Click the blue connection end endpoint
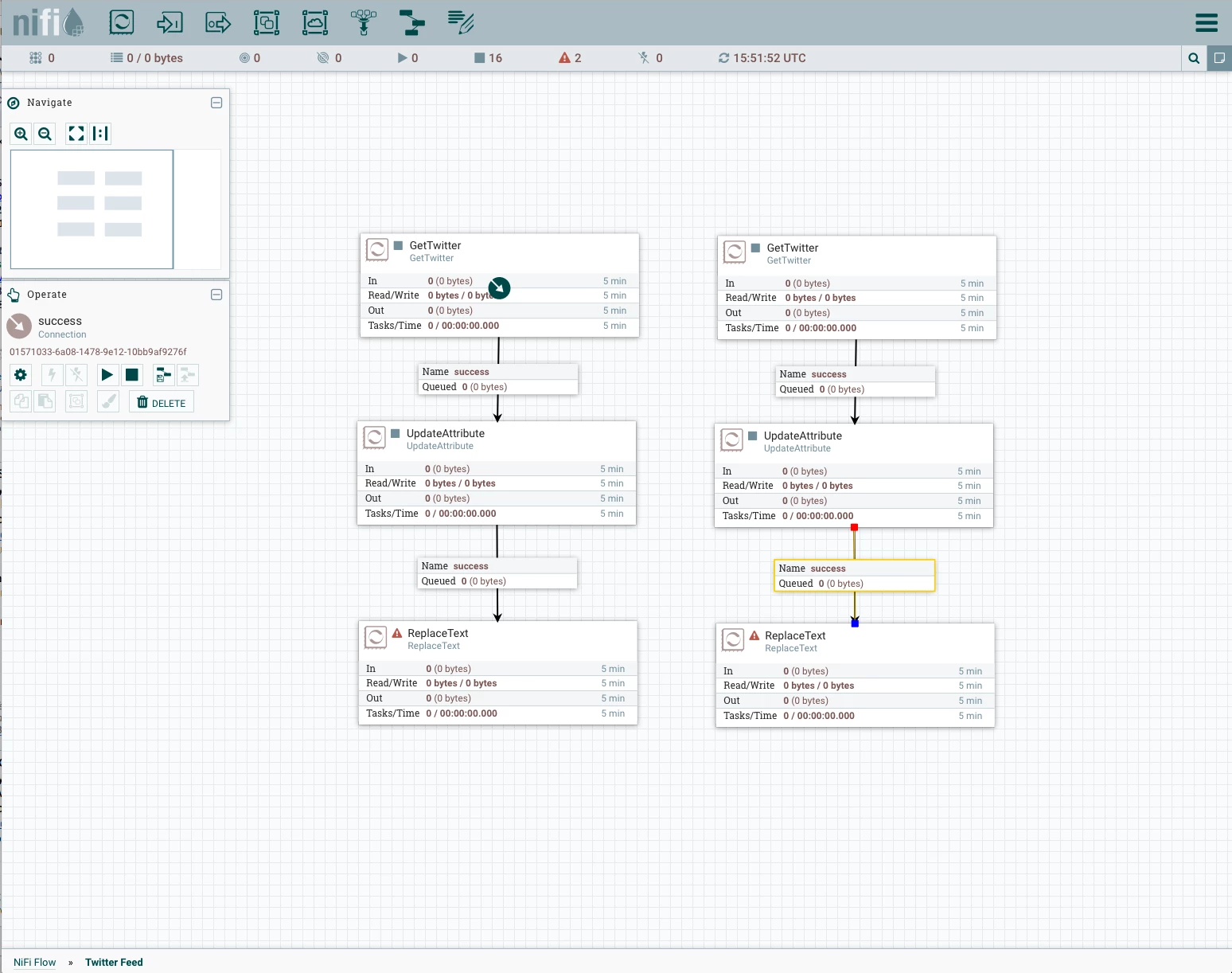 pos(855,623)
